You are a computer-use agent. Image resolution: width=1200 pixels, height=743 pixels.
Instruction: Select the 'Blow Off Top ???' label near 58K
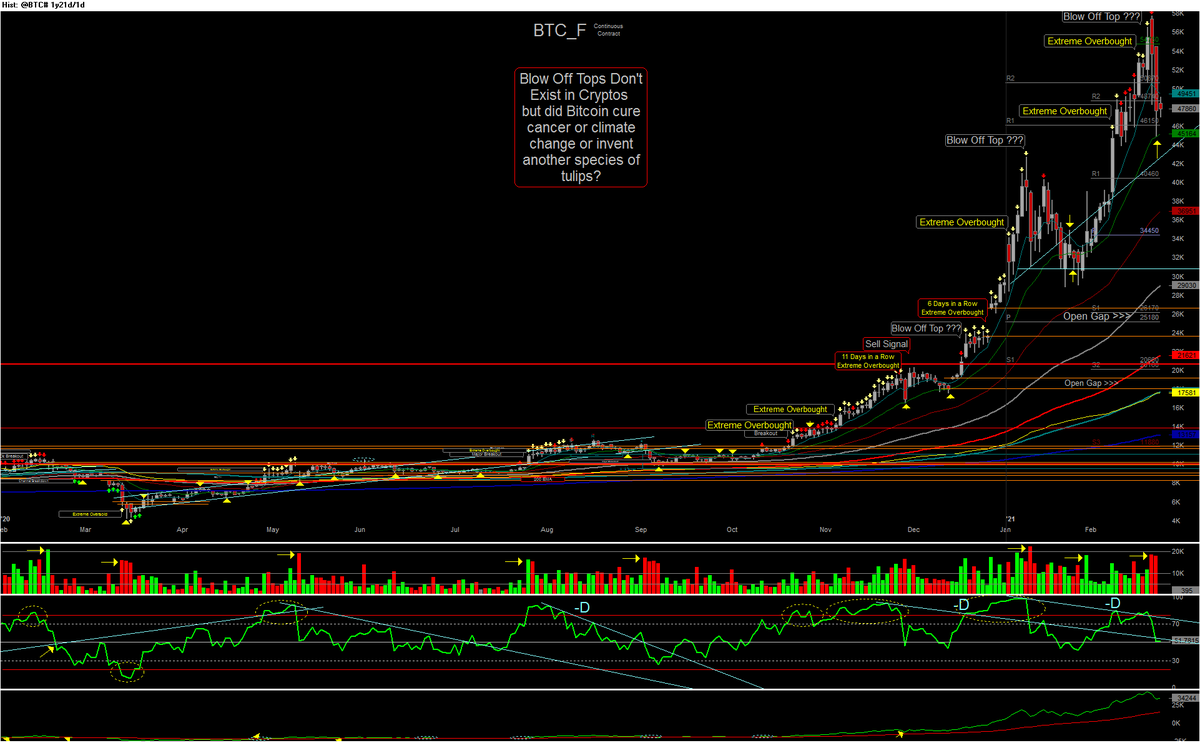tap(1101, 17)
